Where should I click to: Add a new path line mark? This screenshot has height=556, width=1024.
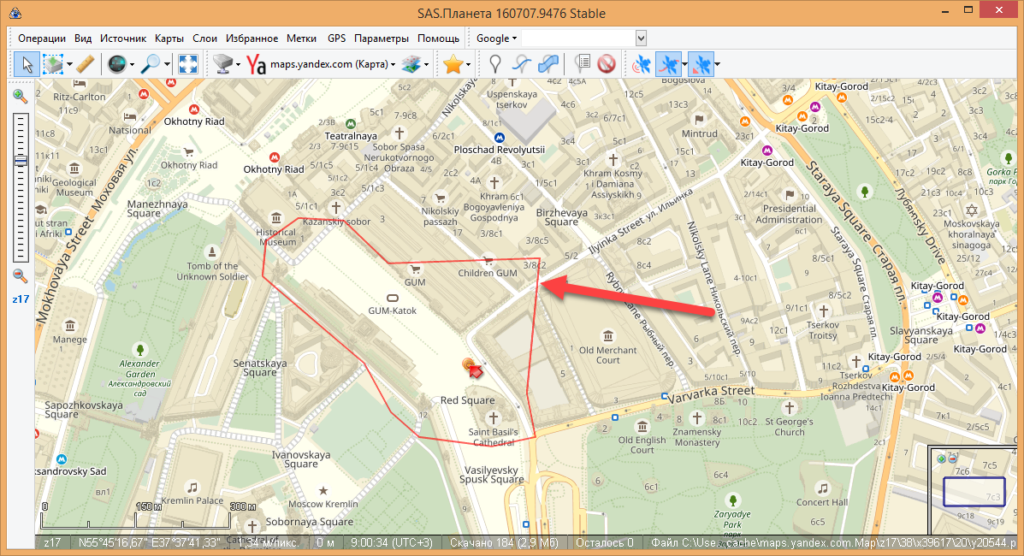520,64
